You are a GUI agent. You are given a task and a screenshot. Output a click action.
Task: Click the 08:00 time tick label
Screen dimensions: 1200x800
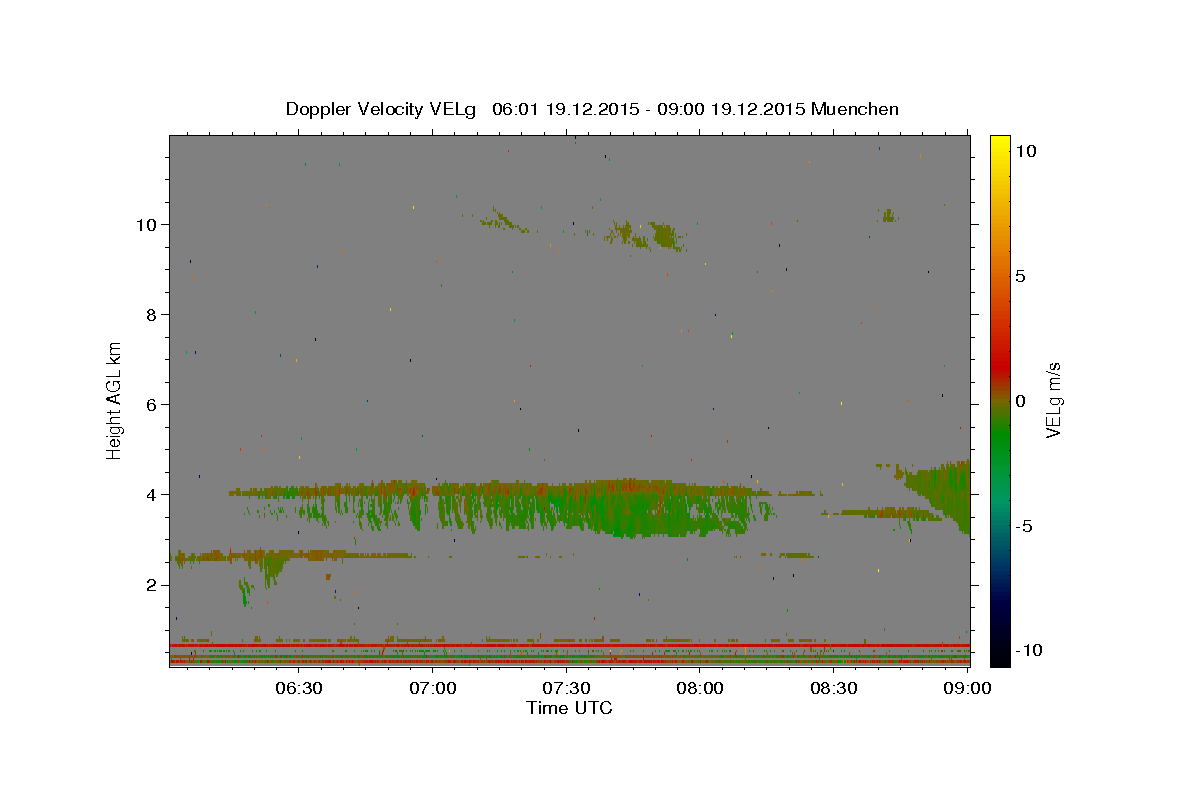tap(700, 689)
